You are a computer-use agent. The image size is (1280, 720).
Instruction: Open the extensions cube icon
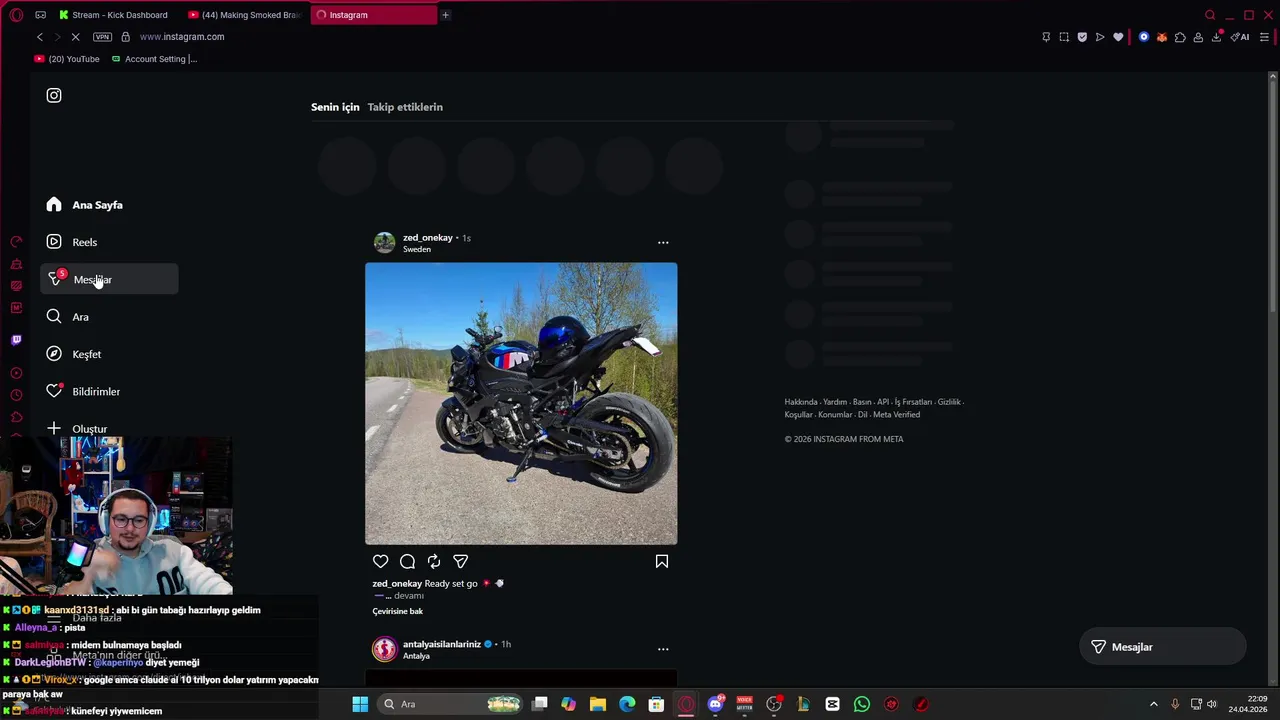pyautogui.click(x=1180, y=37)
